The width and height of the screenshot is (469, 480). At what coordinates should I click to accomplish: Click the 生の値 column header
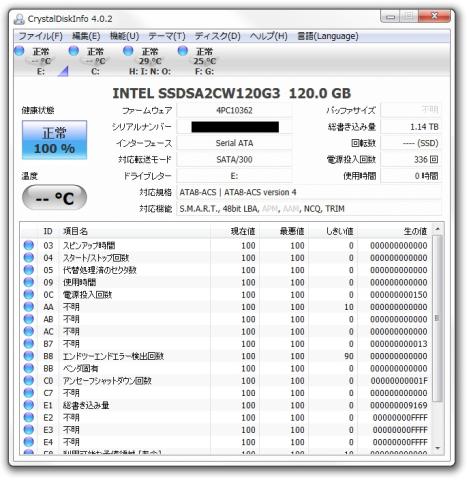click(394, 231)
